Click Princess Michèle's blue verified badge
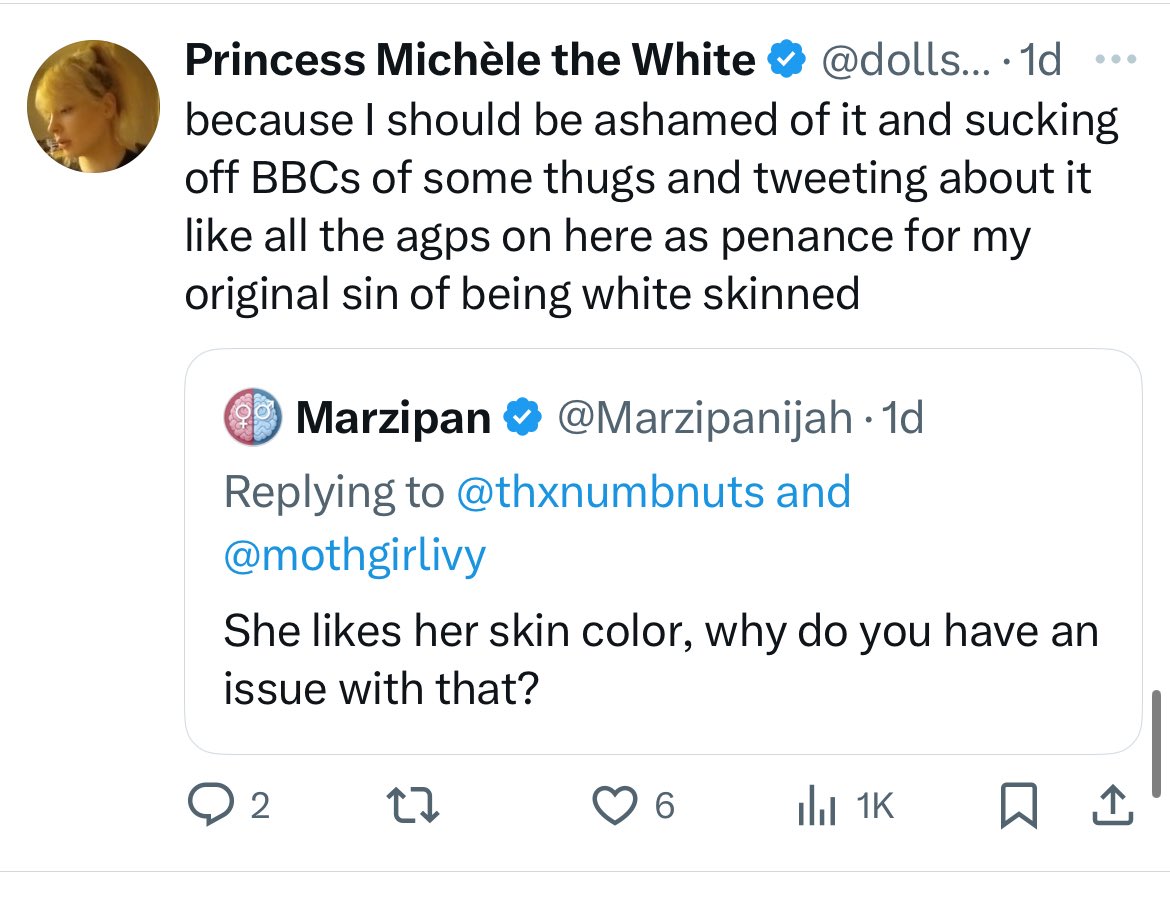 787,62
